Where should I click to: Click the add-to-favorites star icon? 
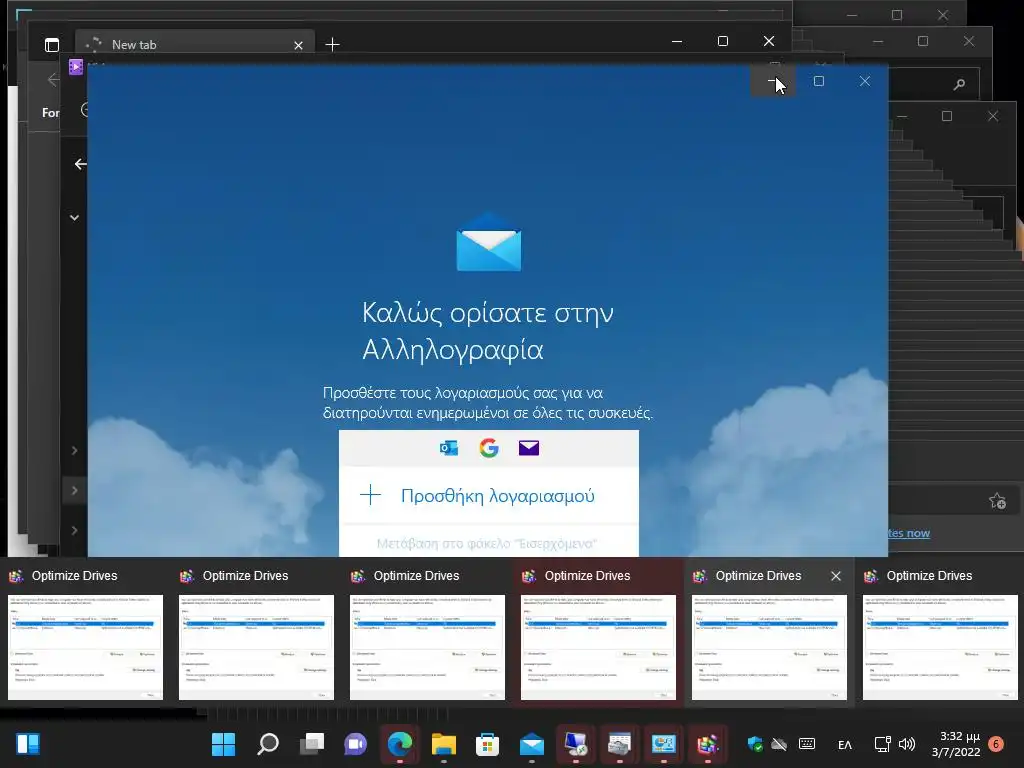click(997, 501)
